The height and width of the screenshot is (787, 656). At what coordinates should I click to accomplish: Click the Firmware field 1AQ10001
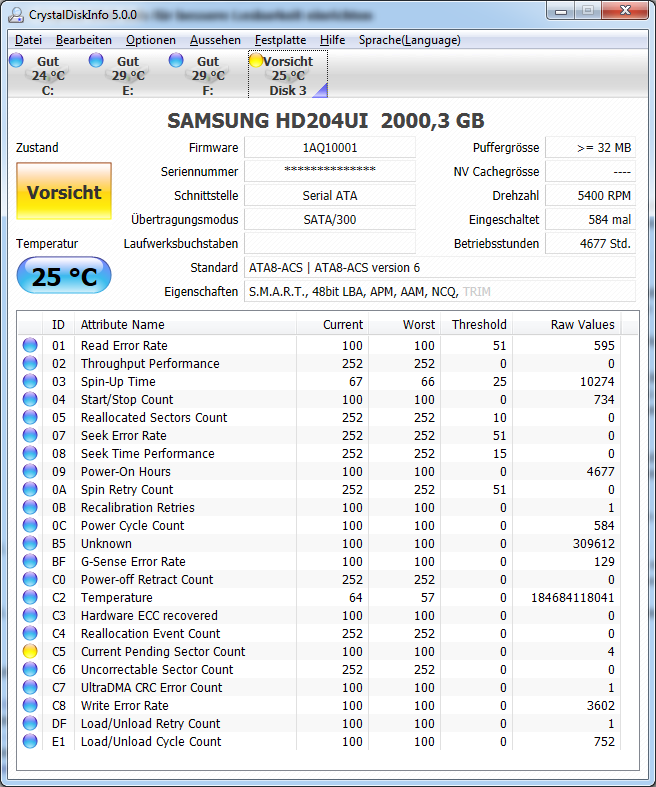coord(330,148)
